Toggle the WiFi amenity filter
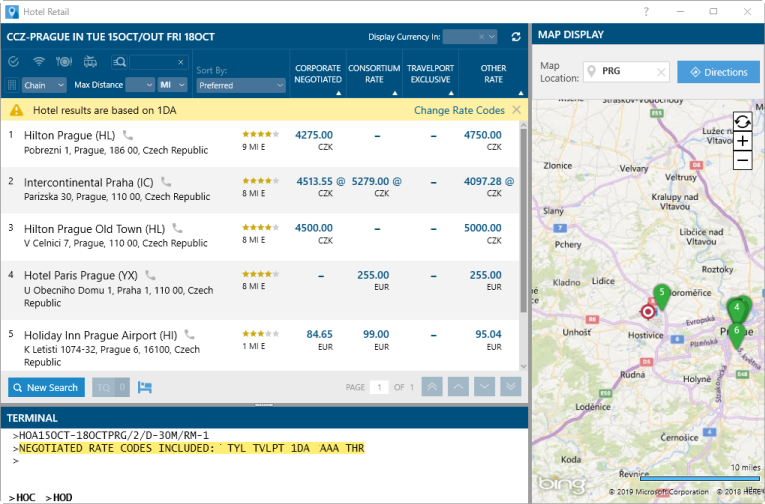 coord(38,62)
